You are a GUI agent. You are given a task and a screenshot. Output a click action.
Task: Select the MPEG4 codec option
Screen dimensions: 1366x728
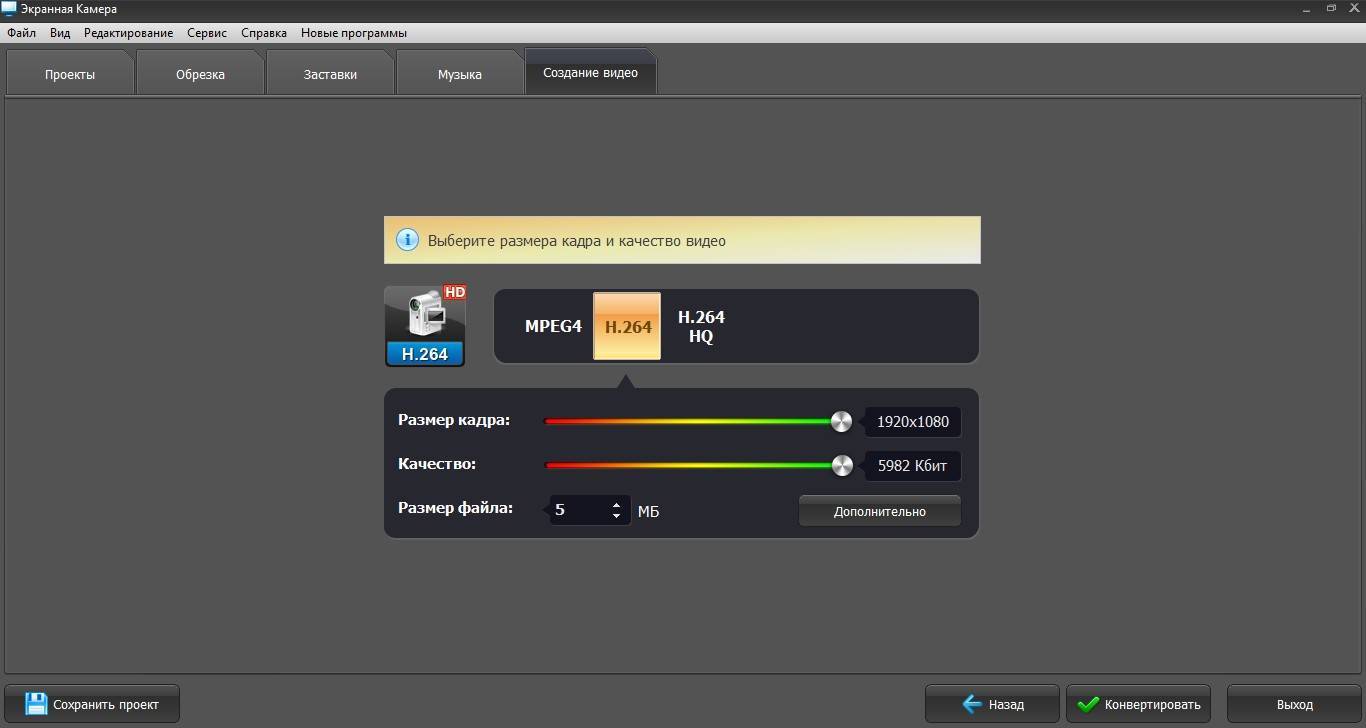coord(553,326)
